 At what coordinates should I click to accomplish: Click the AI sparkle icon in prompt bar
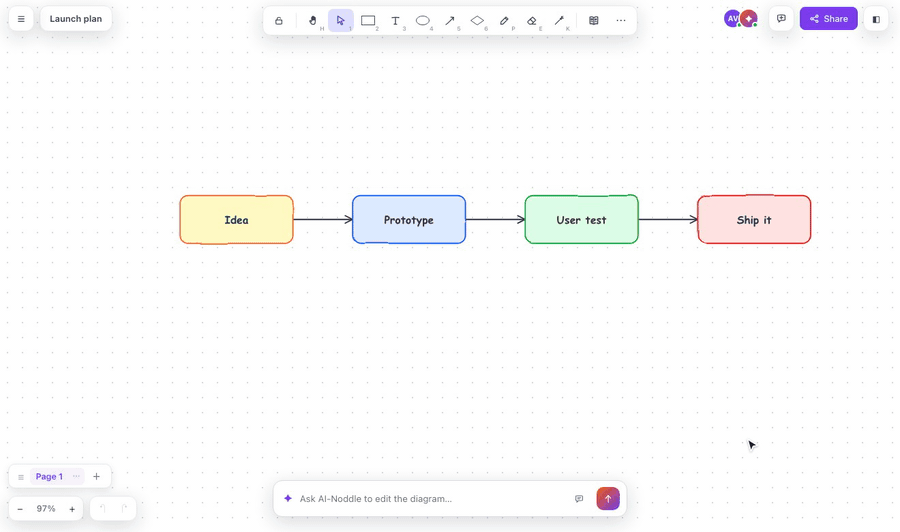(288, 499)
